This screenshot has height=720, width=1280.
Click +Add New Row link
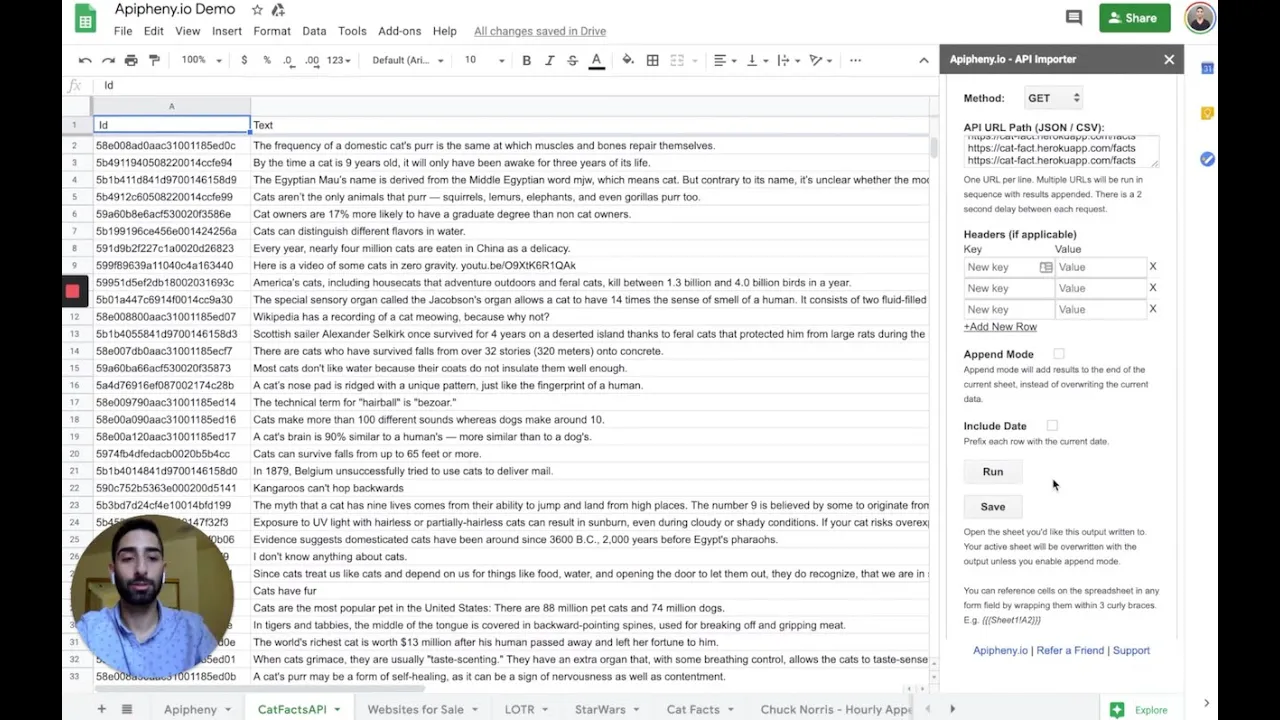click(1000, 327)
